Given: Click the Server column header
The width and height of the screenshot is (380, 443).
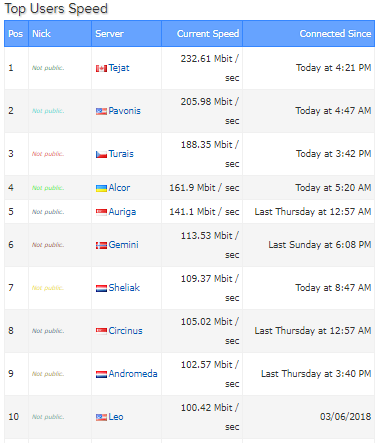Looking at the screenshot, I should tap(126, 34).
